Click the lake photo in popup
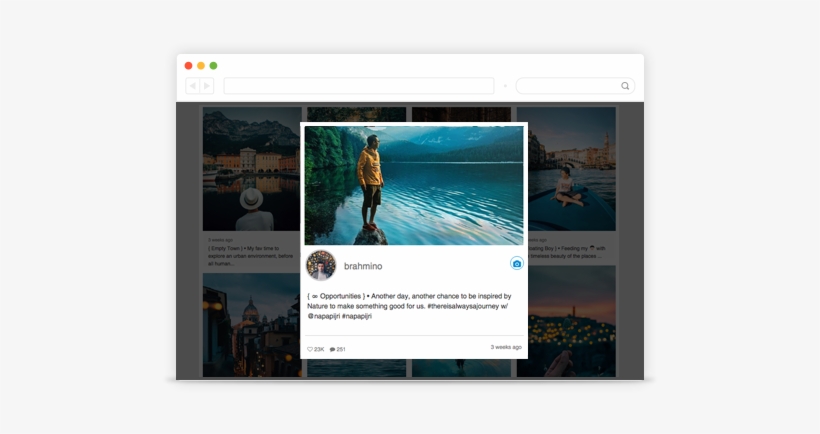Screen dimensions: 820x434 coord(414,185)
